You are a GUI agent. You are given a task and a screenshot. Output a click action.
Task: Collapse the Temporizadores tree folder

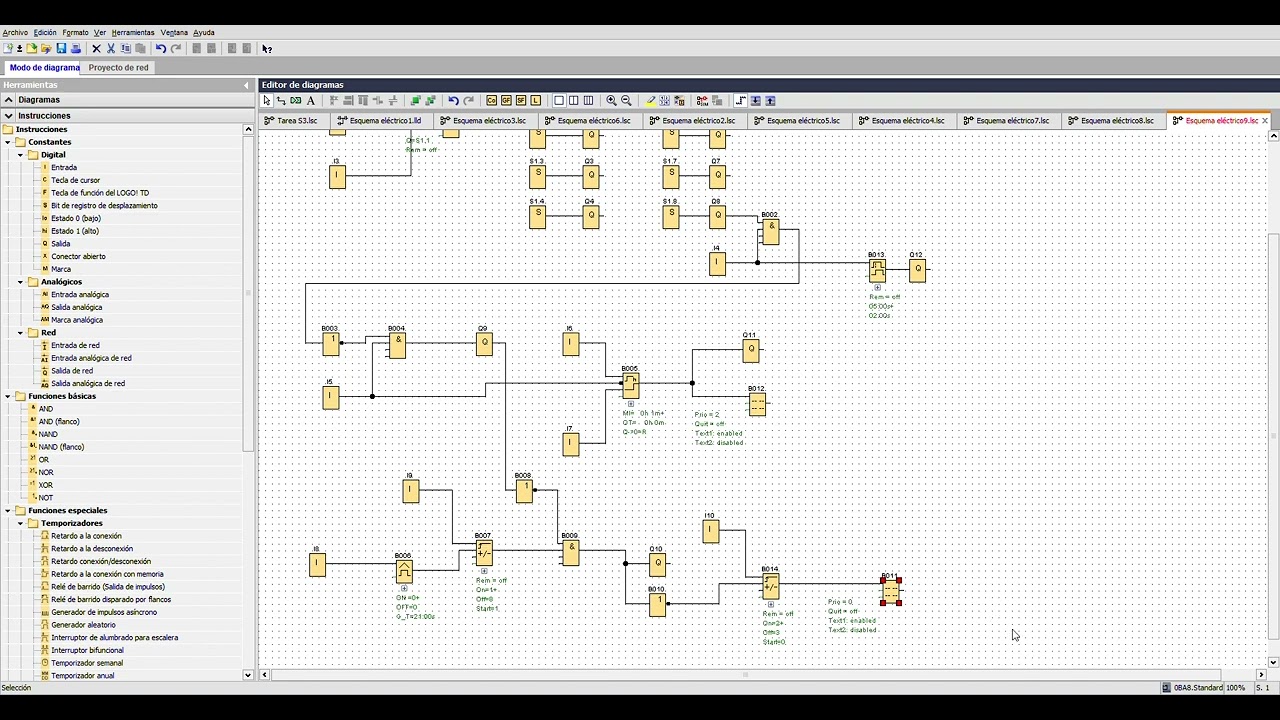point(20,523)
